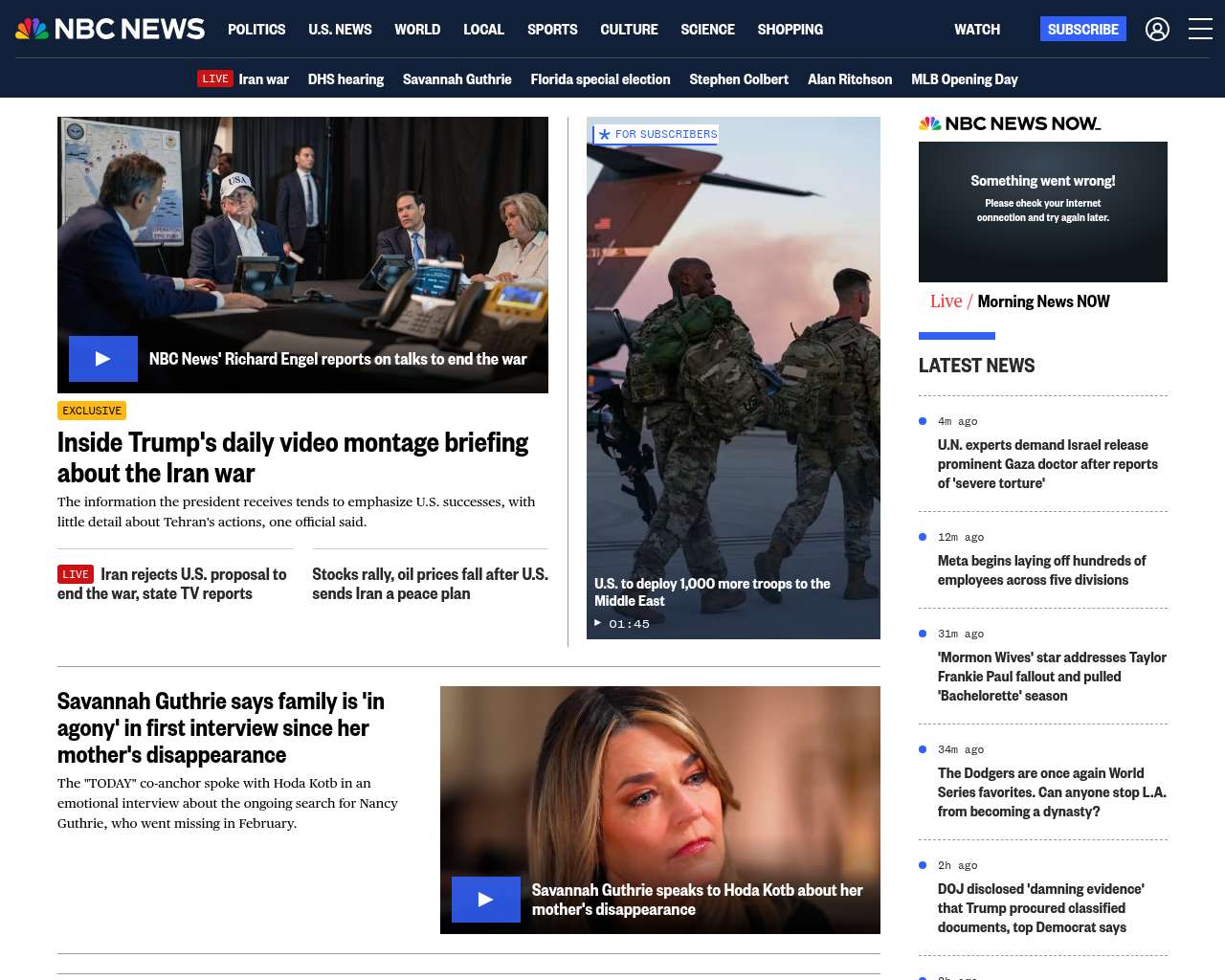Open the user account profile icon
Screen dimensions: 1225x980
click(x=1157, y=30)
